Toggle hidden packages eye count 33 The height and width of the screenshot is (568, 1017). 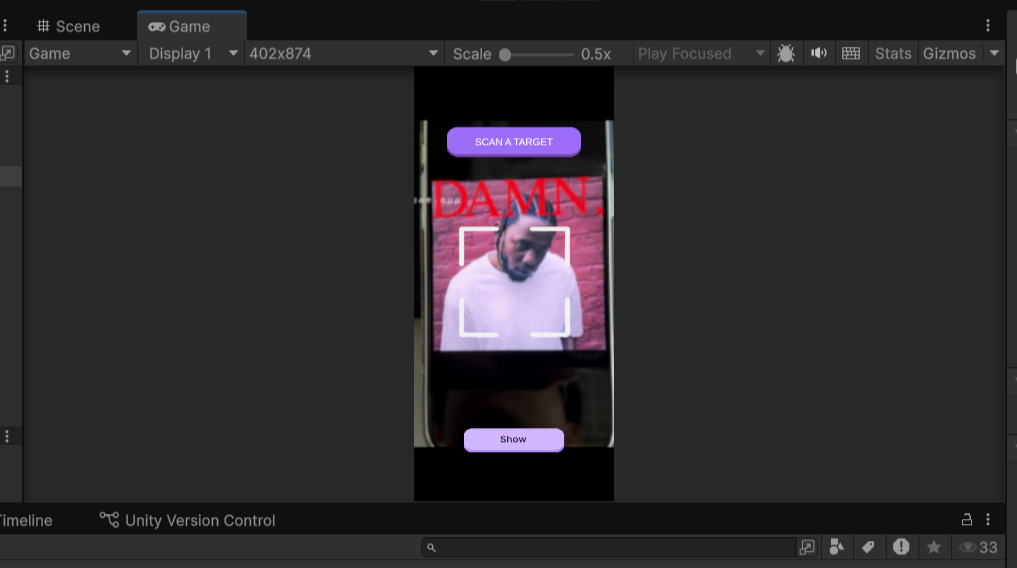coord(979,547)
